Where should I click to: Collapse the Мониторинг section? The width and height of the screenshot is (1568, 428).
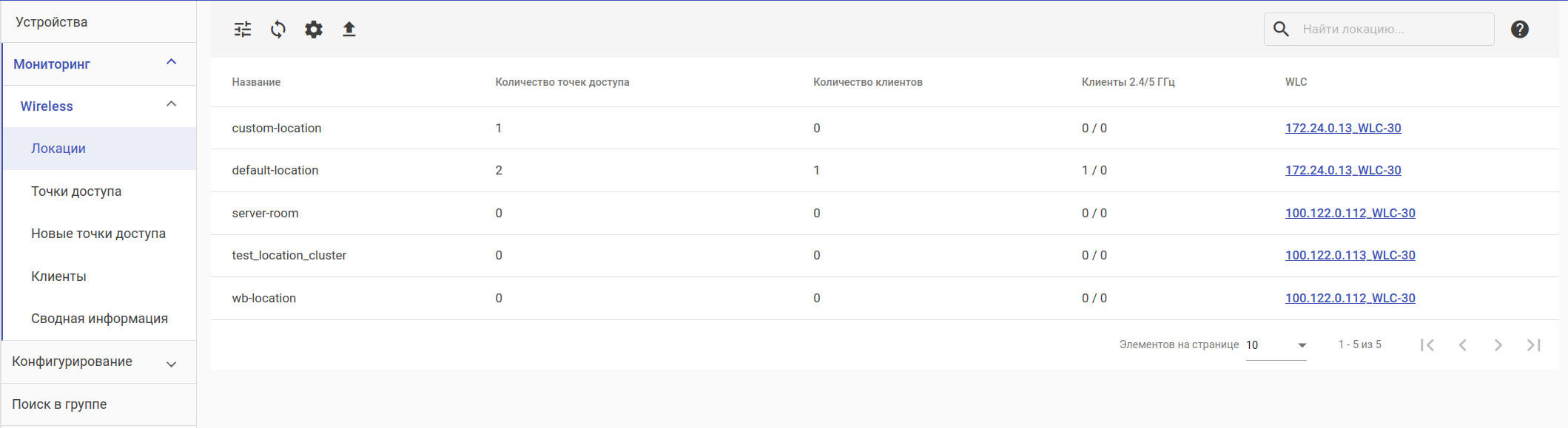pyautogui.click(x=171, y=63)
